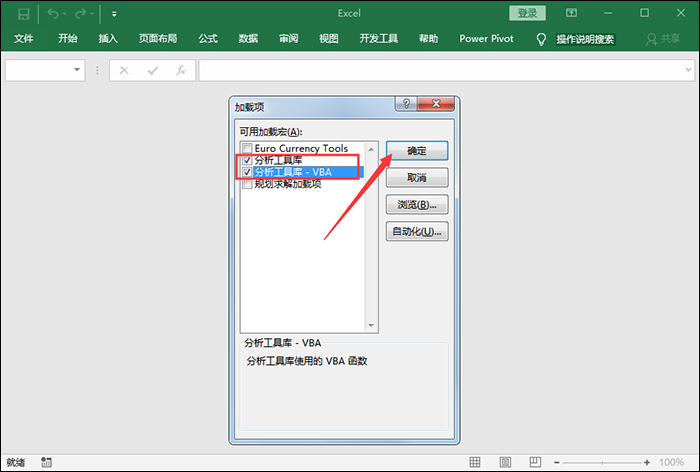Image resolution: width=700 pixels, height=472 pixels.
Task: Switch to the 开发工具 tab
Action: click(x=379, y=39)
